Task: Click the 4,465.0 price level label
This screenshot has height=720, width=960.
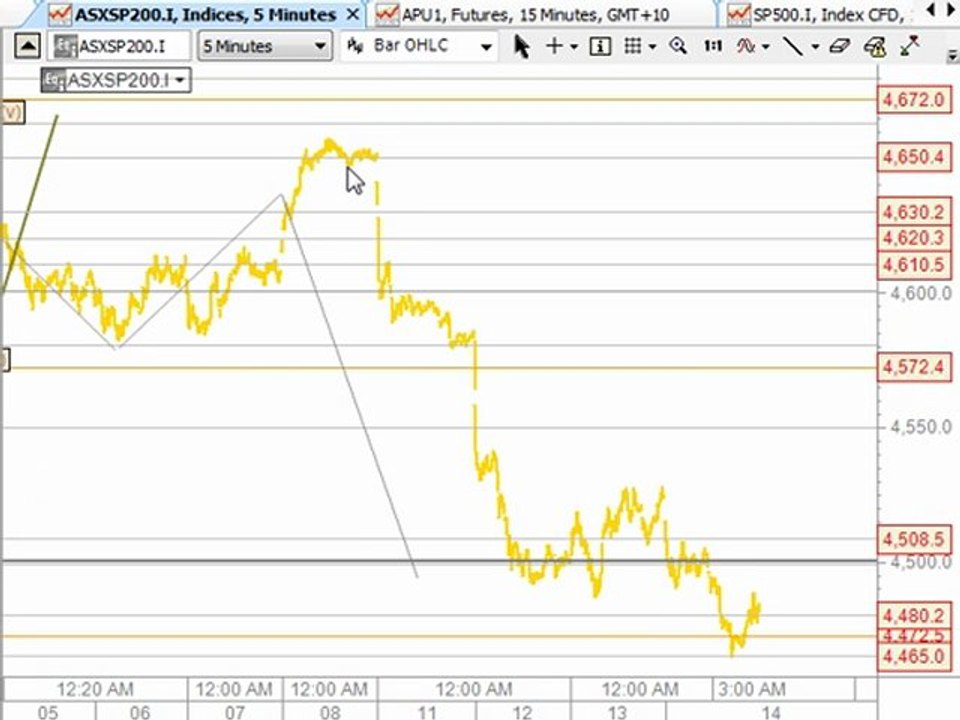Action: click(x=914, y=657)
